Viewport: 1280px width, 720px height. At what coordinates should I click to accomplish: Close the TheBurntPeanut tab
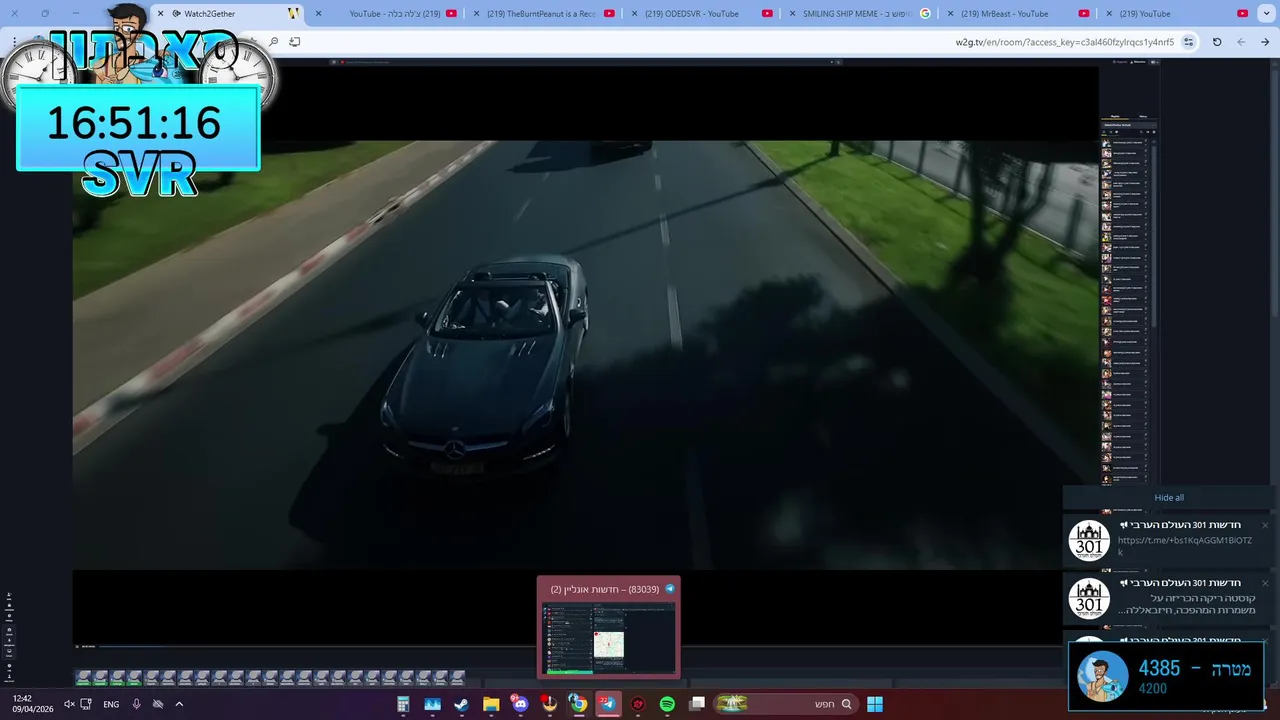coord(476,14)
